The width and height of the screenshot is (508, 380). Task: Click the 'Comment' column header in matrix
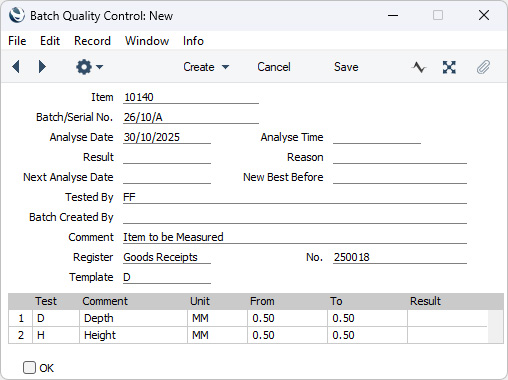click(105, 301)
